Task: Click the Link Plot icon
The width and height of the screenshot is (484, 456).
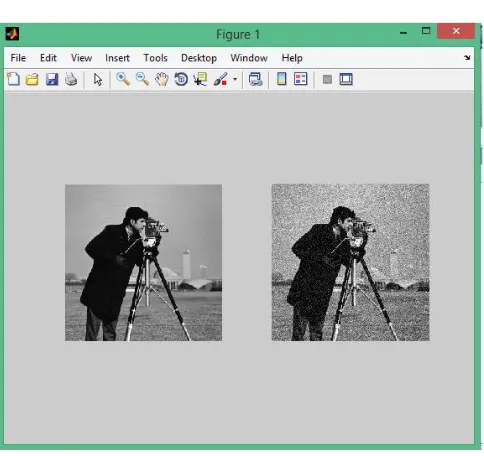Action: coord(256,79)
